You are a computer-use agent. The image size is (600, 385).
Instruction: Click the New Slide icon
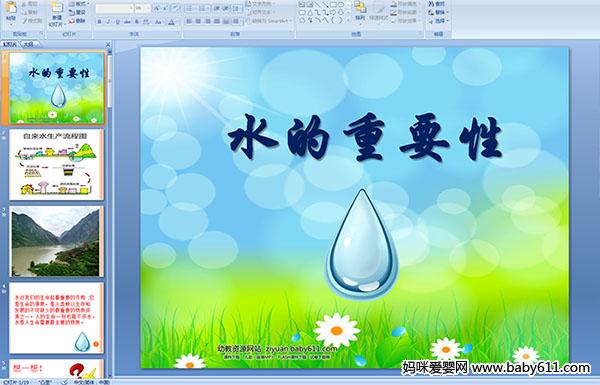[x=57, y=13]
